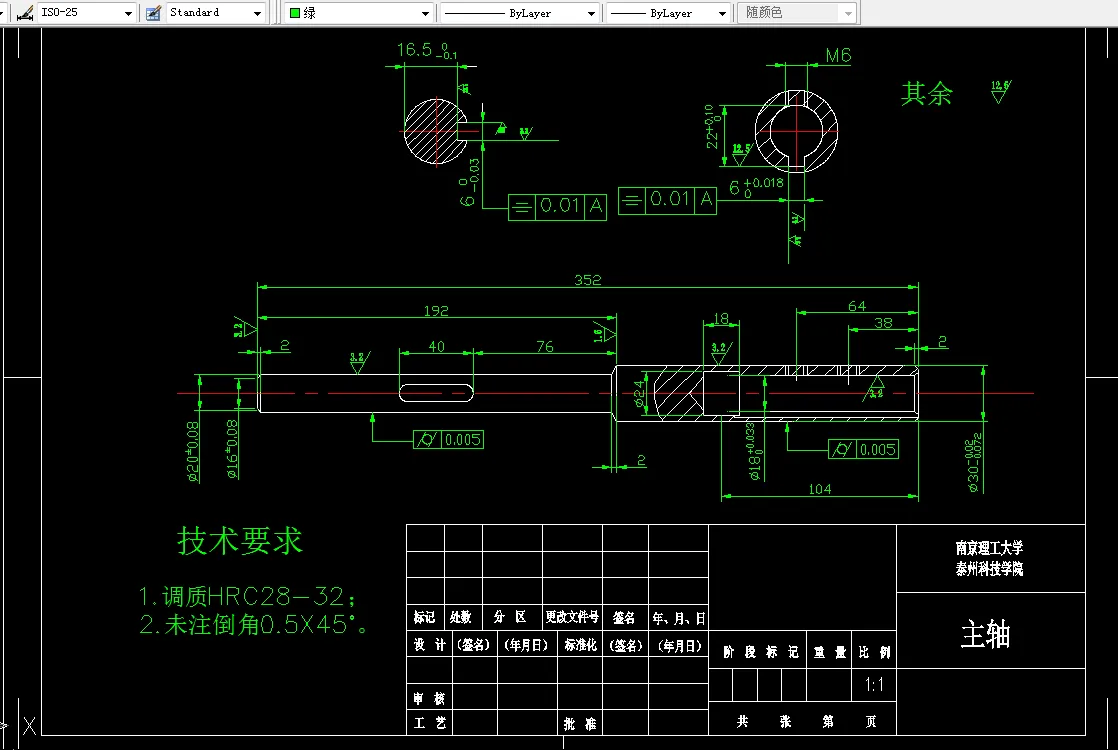Click the 其余 surface finish note
Screen dimensions: 1118x750
926,93
